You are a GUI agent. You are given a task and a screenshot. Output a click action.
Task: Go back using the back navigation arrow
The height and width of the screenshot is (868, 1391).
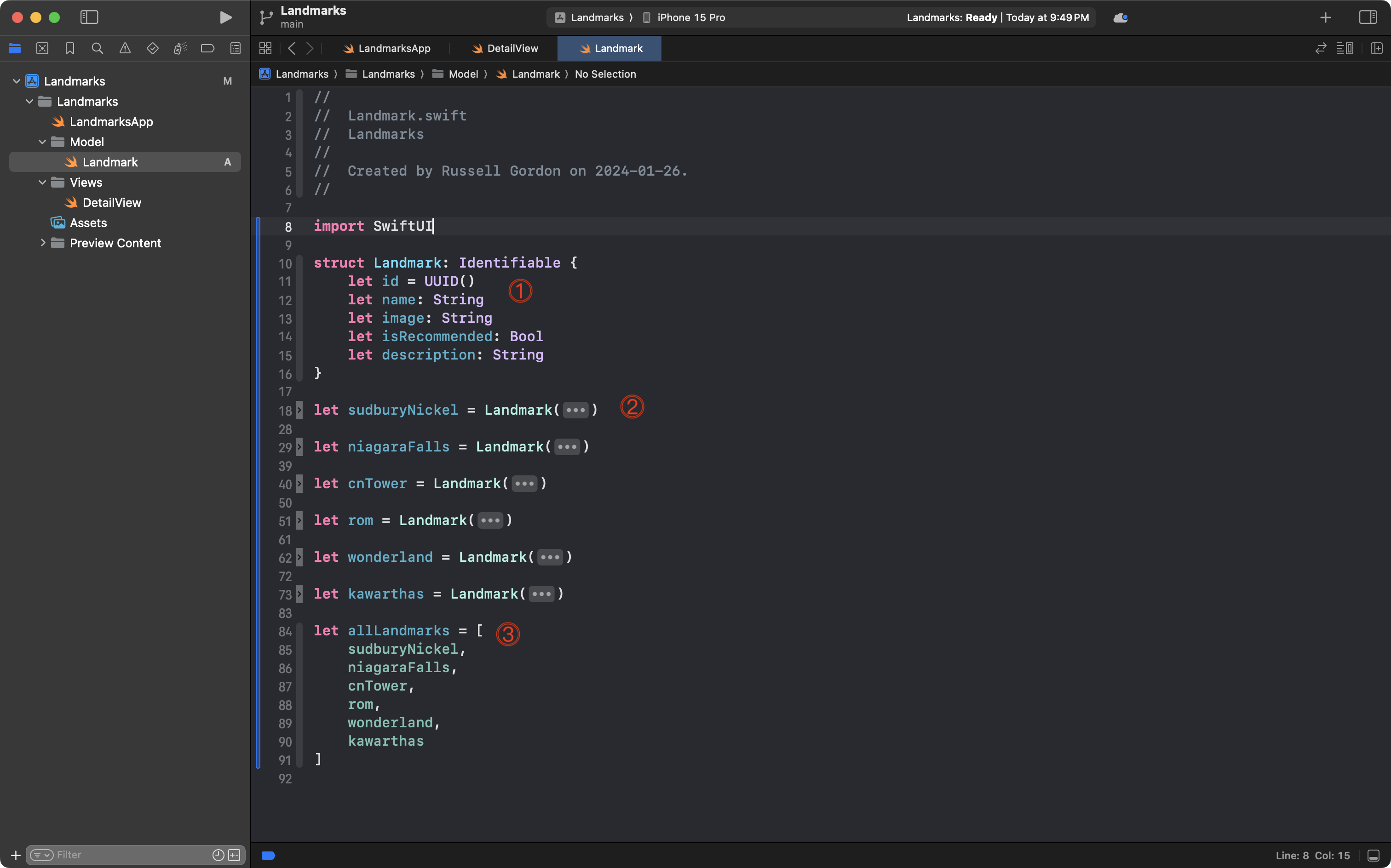(x=292, y=48)
